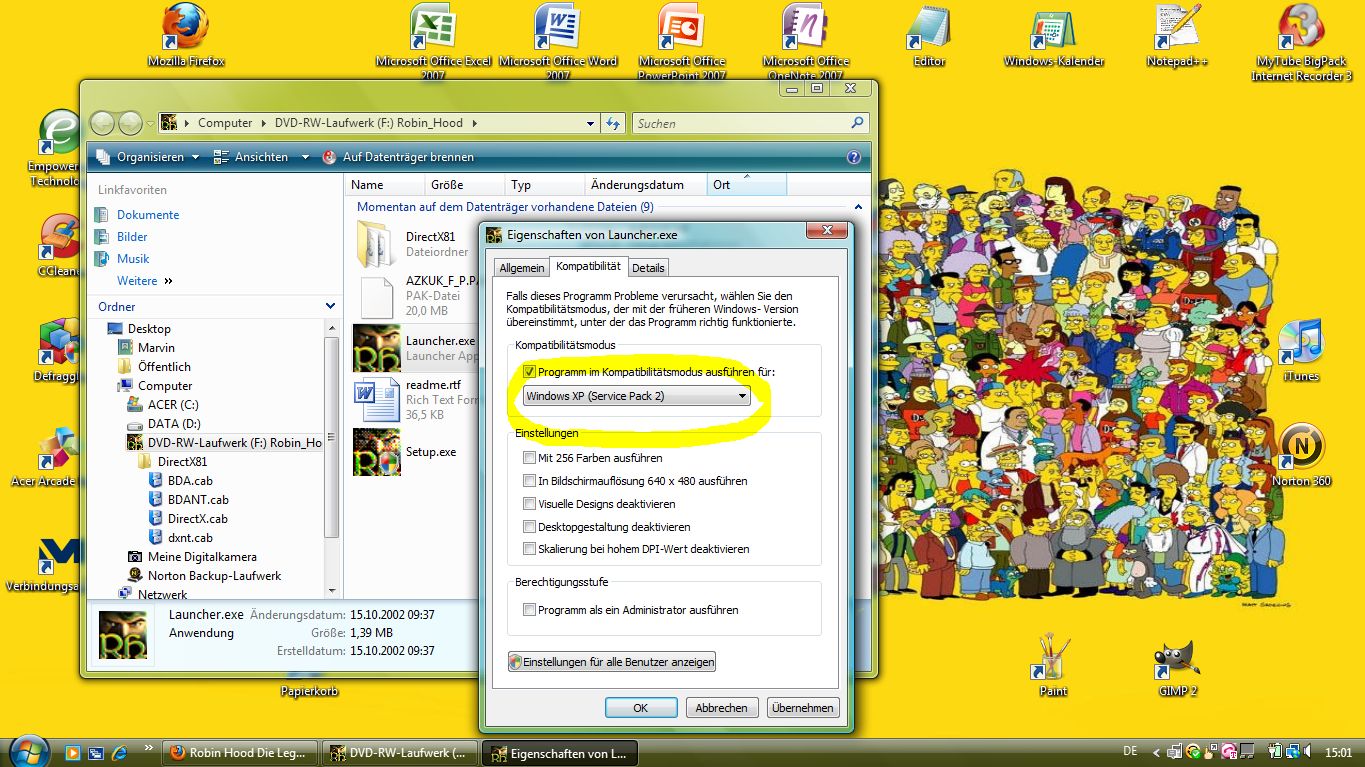Expand Weitere favorite links

click(x=144, y=281)
